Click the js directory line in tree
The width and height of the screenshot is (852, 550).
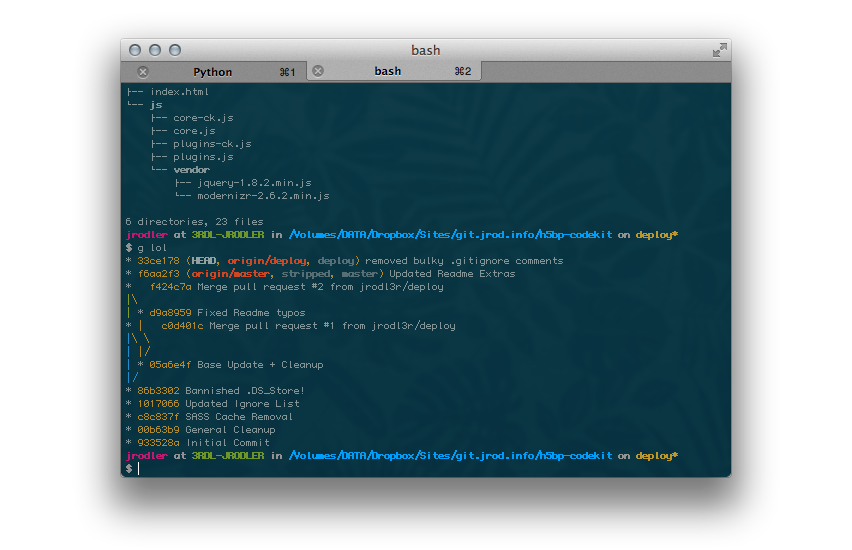click(156, 105)
